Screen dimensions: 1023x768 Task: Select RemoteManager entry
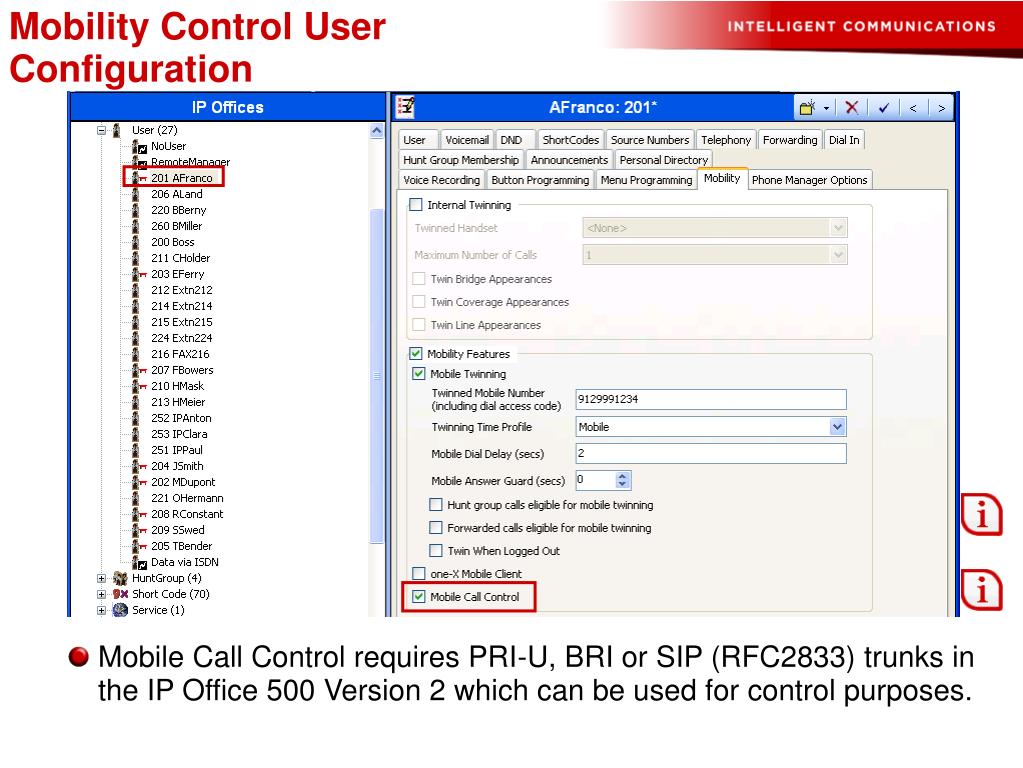click(x=191, y=162)
